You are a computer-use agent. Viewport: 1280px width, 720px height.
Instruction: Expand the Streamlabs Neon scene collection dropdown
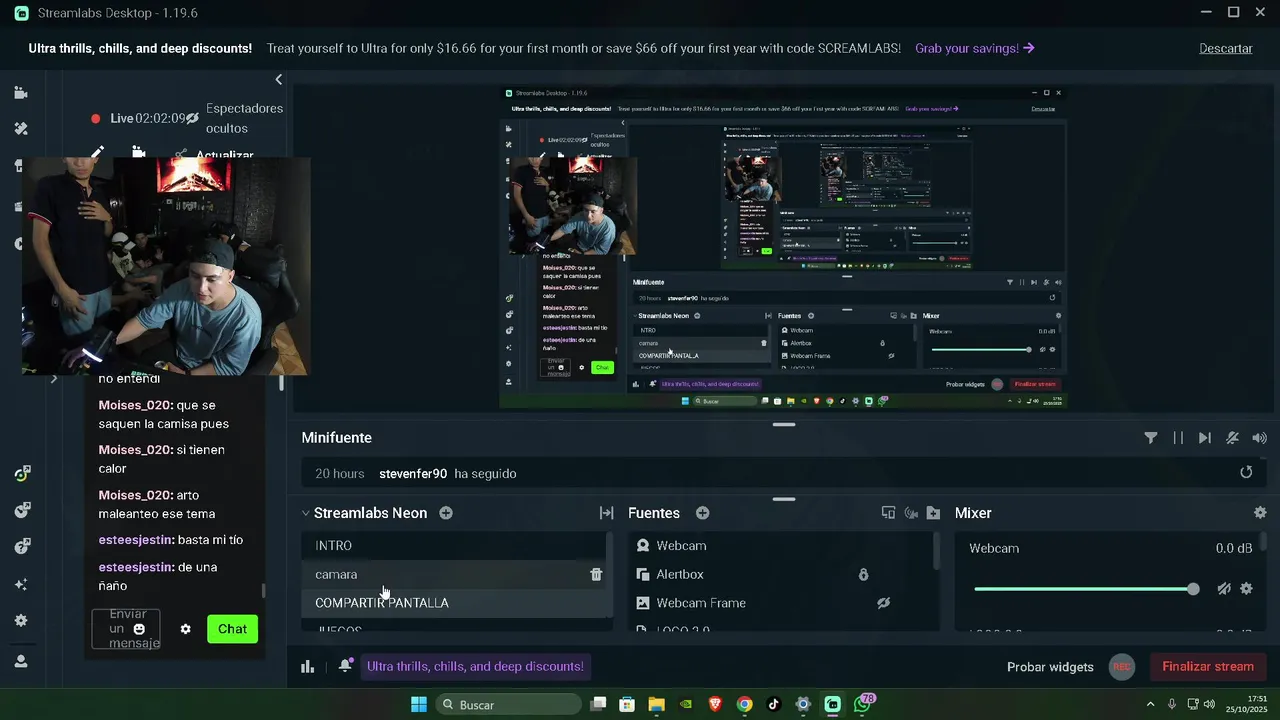coord(305,513)
